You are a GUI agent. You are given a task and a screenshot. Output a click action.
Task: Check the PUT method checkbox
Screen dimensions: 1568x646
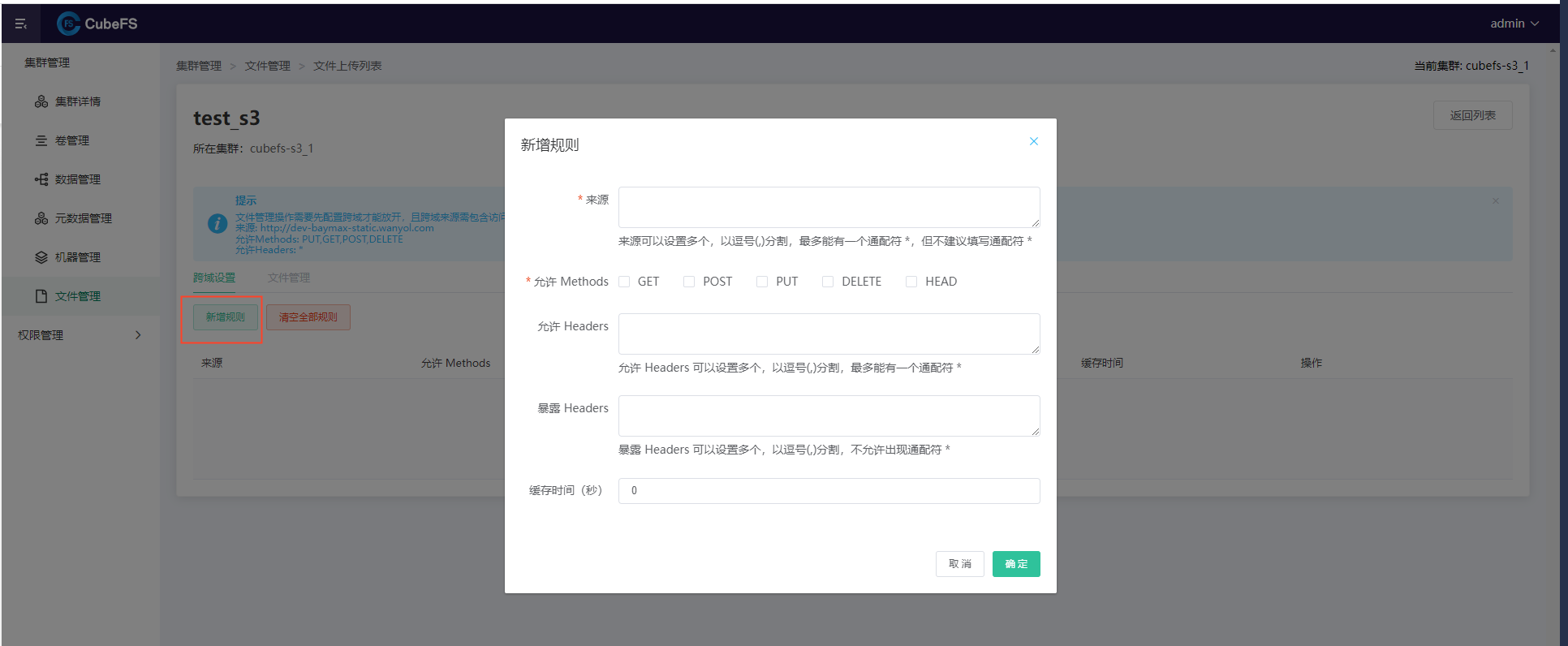coord(762,282)
